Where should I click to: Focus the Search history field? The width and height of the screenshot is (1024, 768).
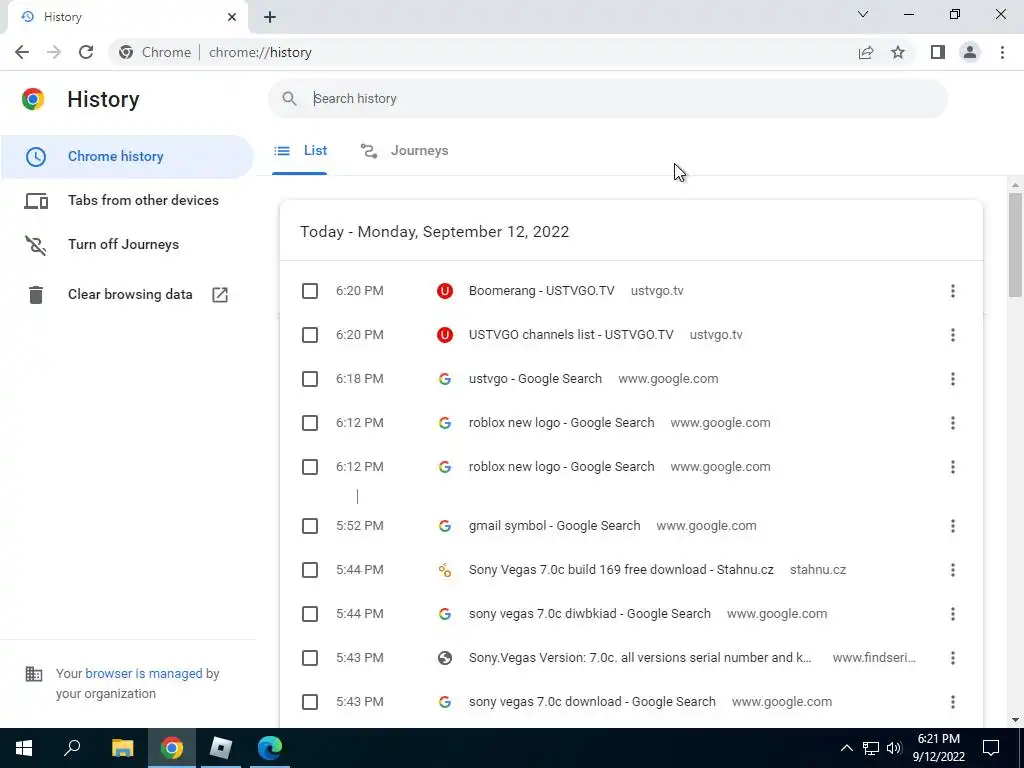607,99
